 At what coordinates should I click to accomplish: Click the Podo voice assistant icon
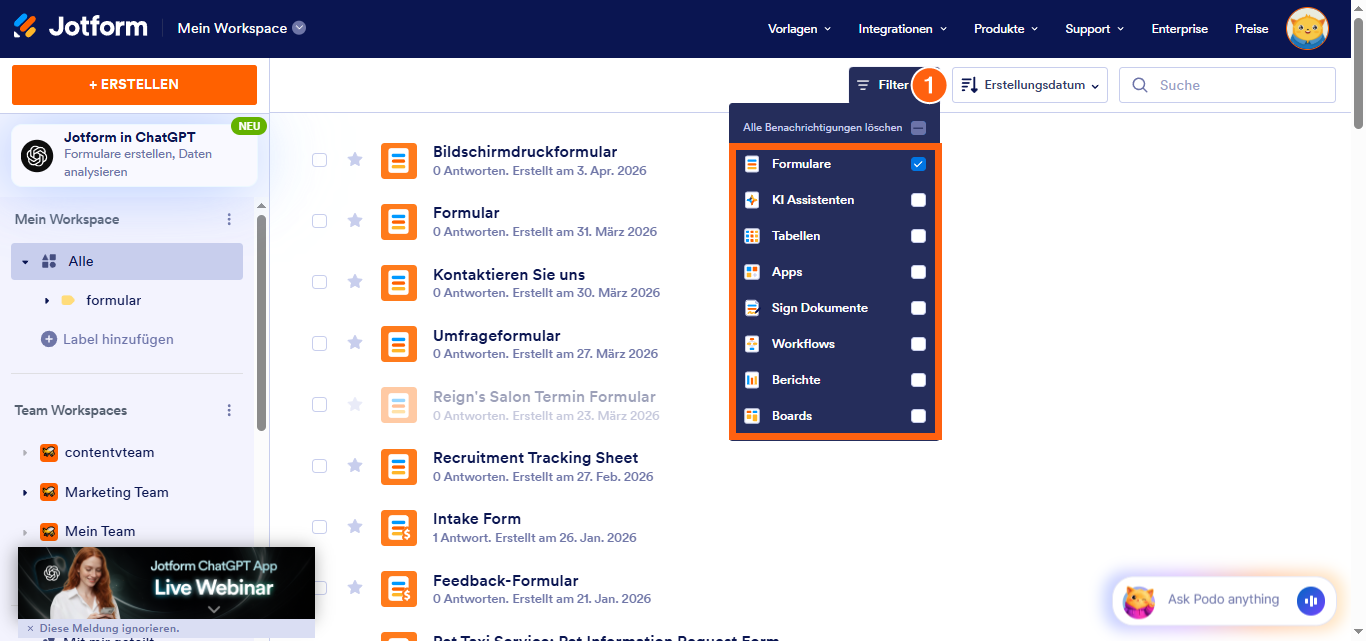click(x=1310, y=600)
